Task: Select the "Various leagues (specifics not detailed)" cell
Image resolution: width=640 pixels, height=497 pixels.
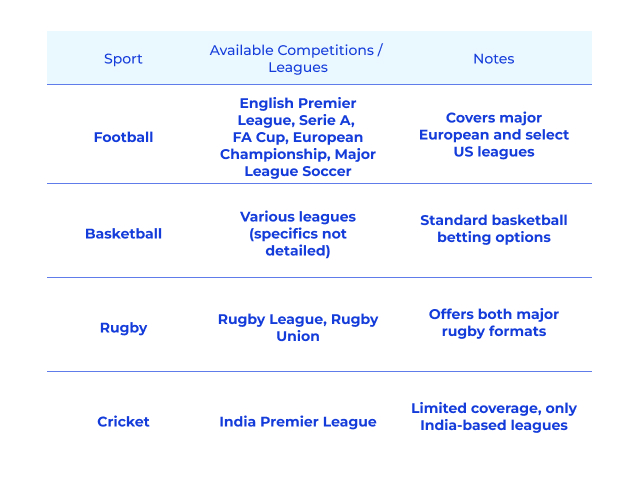Action: [x=297, y=234]
